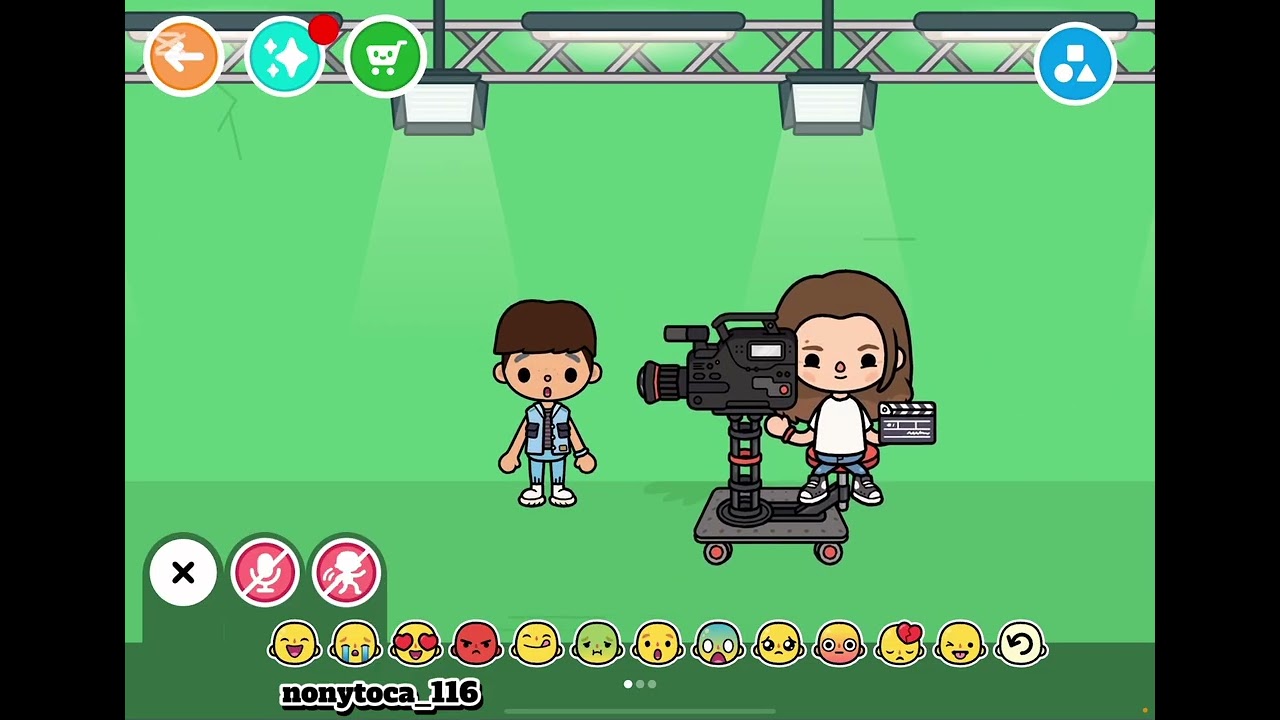Tap the clapperboard held by the girl
The image size is (1280, 720).
point(907,423)
